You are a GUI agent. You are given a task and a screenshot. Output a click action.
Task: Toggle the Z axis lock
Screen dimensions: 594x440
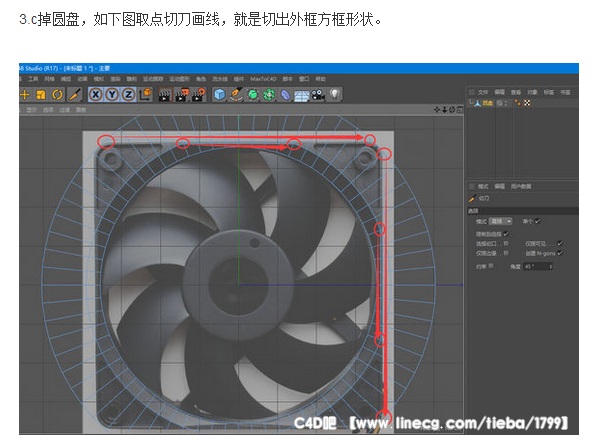point(129,94)
